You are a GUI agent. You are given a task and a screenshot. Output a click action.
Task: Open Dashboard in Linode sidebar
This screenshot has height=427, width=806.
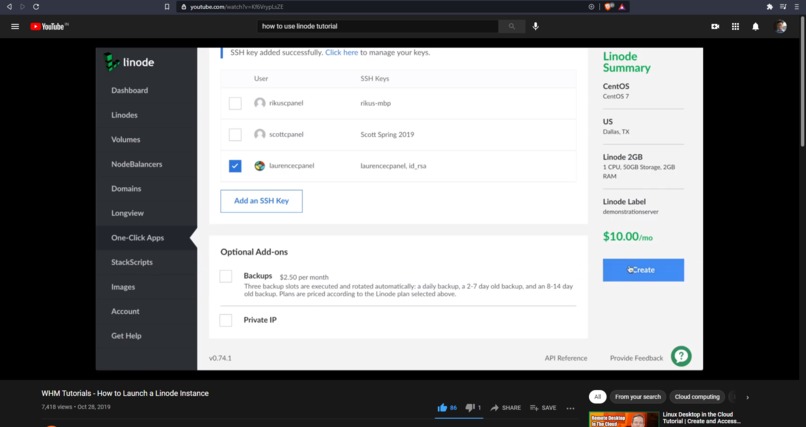click(x=130, y=90)
